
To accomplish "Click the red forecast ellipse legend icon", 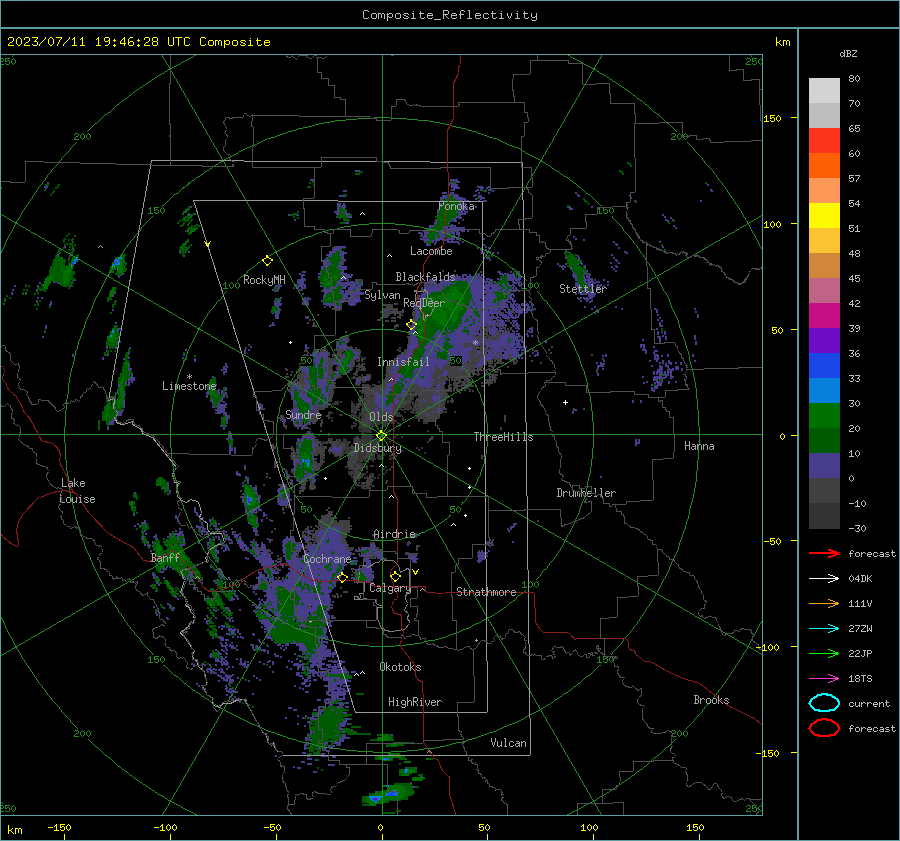I will 824,728.
